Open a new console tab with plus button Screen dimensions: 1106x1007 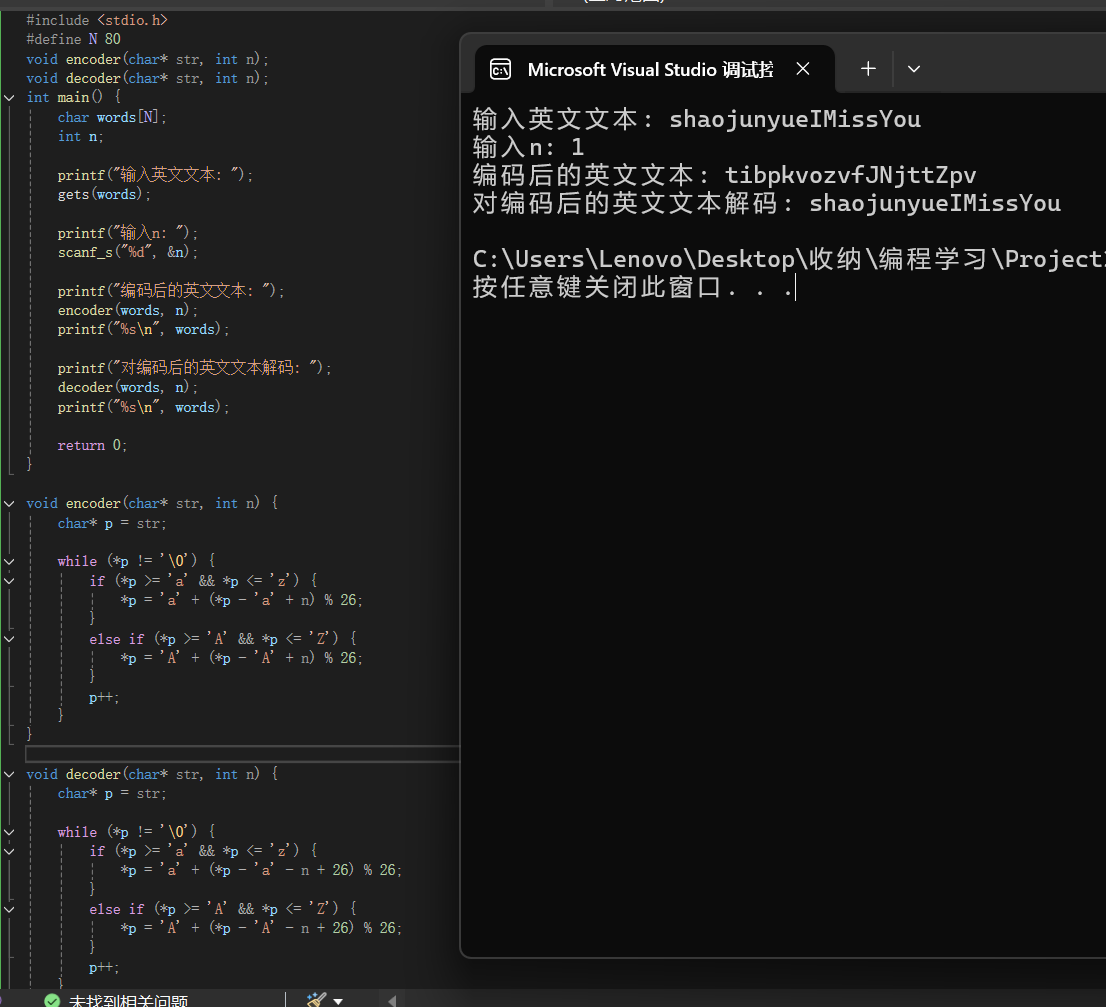click(868, 68)
